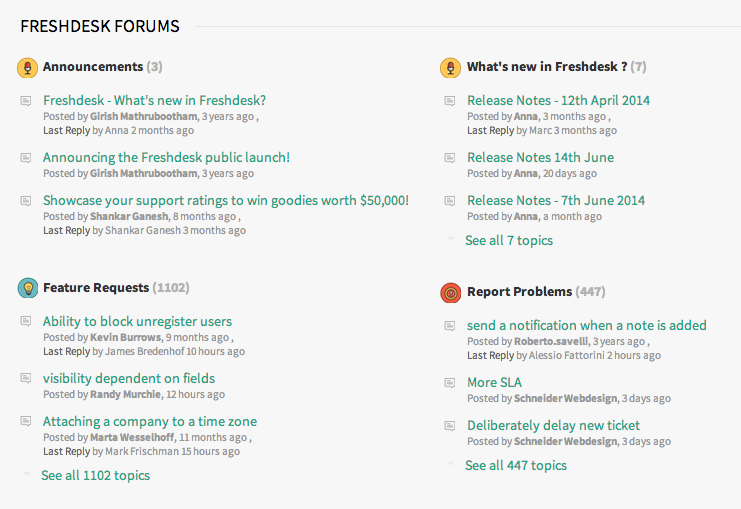Open the Feature Requests forum heading
This screenshot has height=509, width=741.
tap(96, 288)
